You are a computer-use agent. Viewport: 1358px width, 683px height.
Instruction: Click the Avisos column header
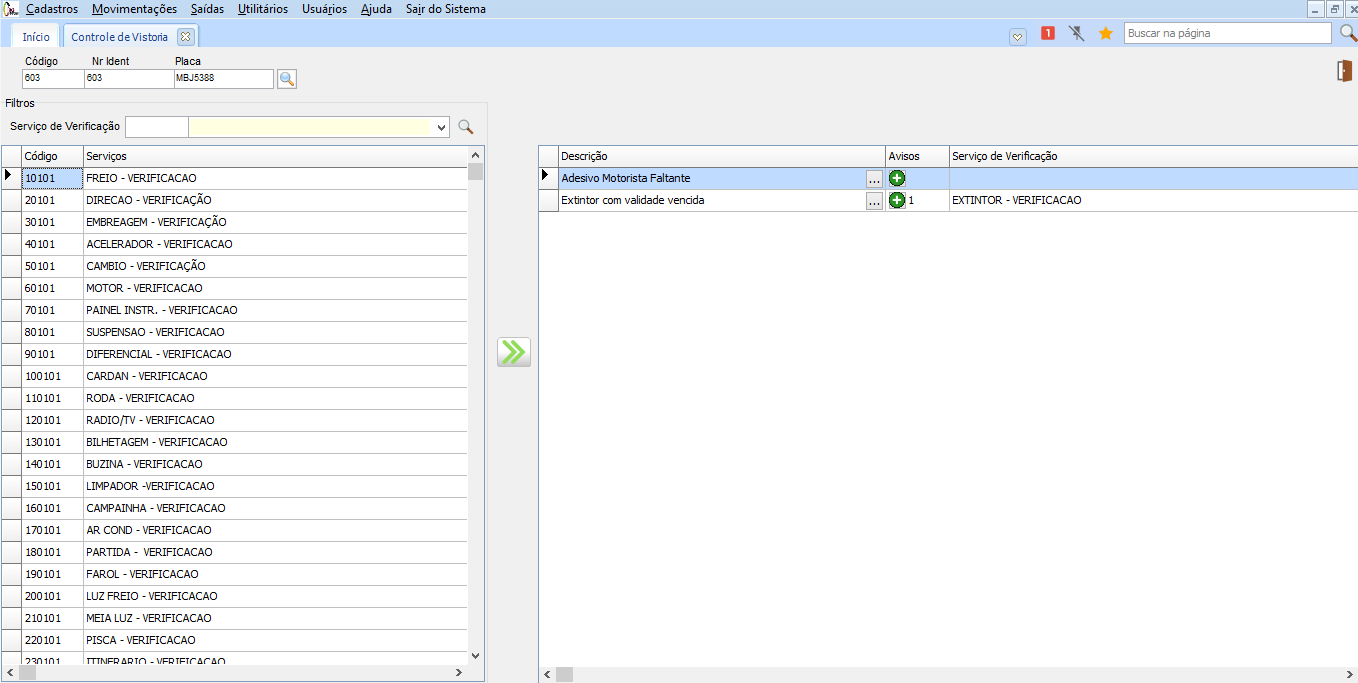click(x=917, y=156)
